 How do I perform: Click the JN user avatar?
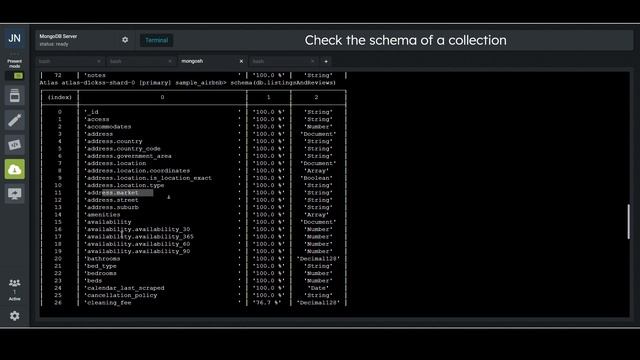coord(15,38)
